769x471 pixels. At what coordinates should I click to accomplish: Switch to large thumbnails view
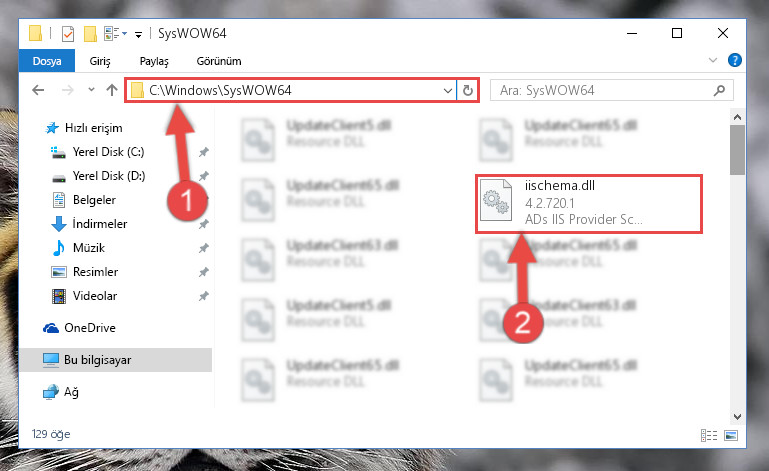731,435
